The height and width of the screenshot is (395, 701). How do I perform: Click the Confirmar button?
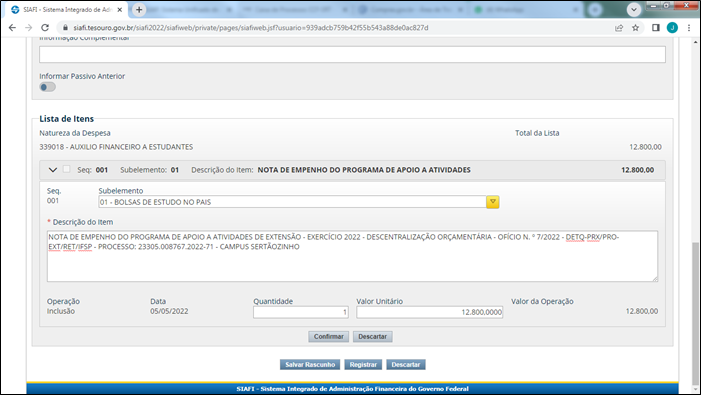tap(329, 336)
